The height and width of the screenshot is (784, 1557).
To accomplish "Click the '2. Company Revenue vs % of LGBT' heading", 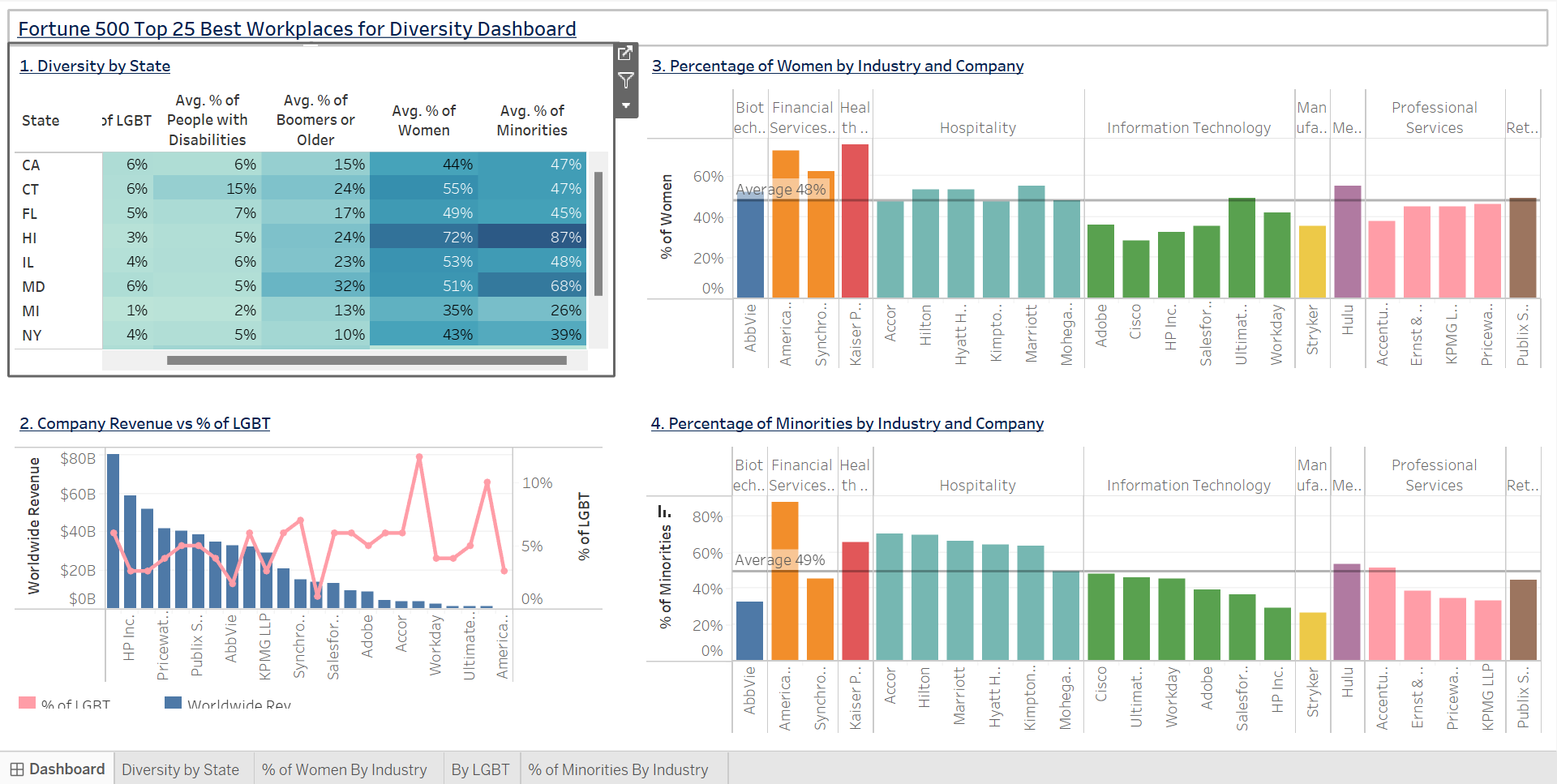I will [145, 423].
